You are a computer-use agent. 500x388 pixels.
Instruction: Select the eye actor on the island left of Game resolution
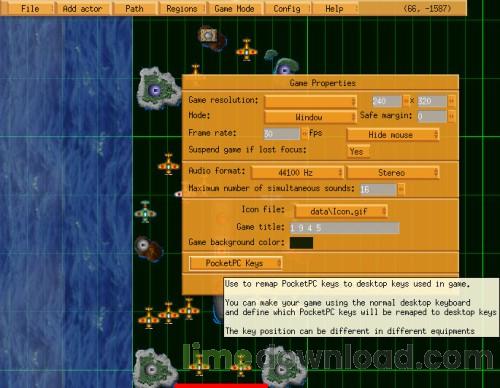point(155,90)
